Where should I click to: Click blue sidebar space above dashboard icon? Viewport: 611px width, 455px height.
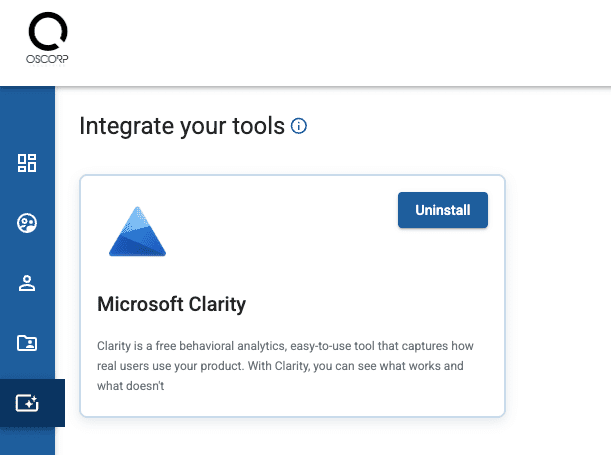27,115
